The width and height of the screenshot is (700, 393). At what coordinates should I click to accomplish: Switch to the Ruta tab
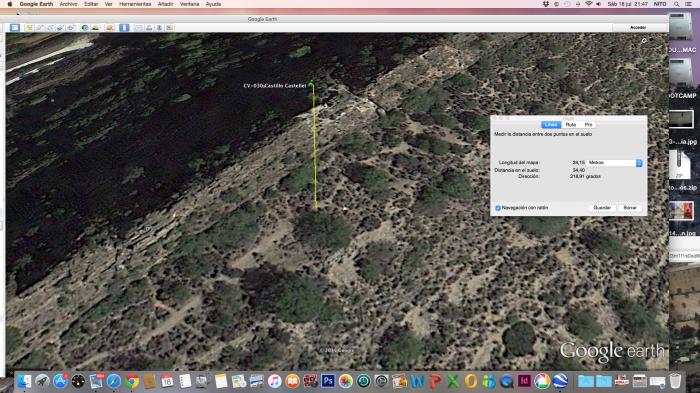point(571,125)
